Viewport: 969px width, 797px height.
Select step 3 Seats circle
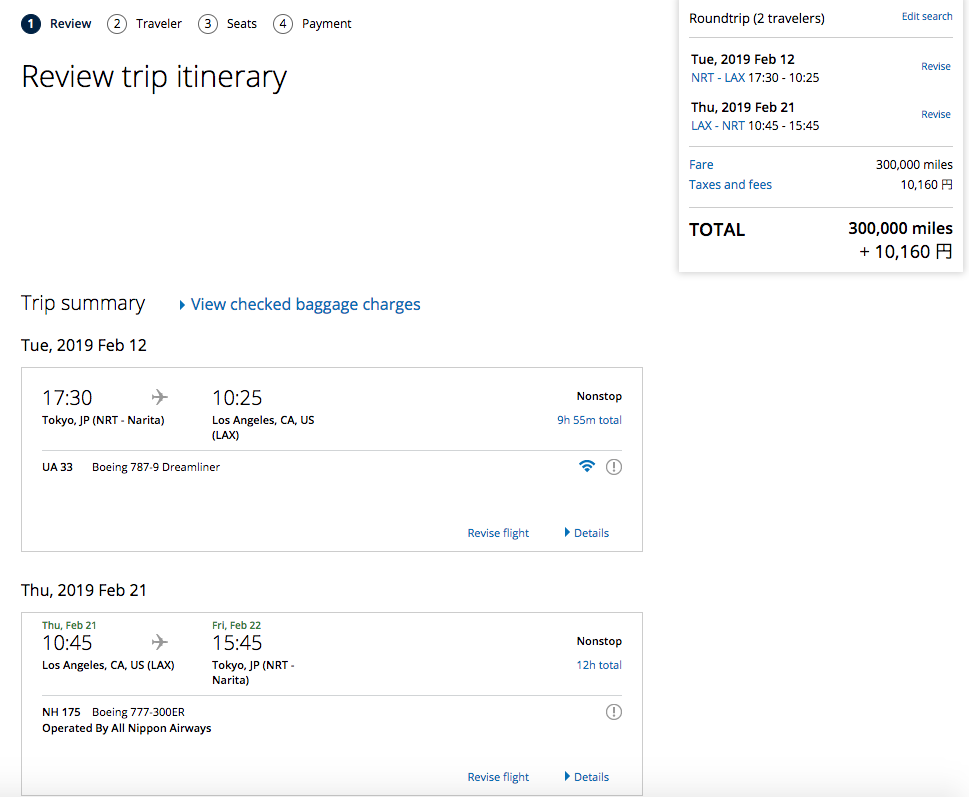click(208, 24)
